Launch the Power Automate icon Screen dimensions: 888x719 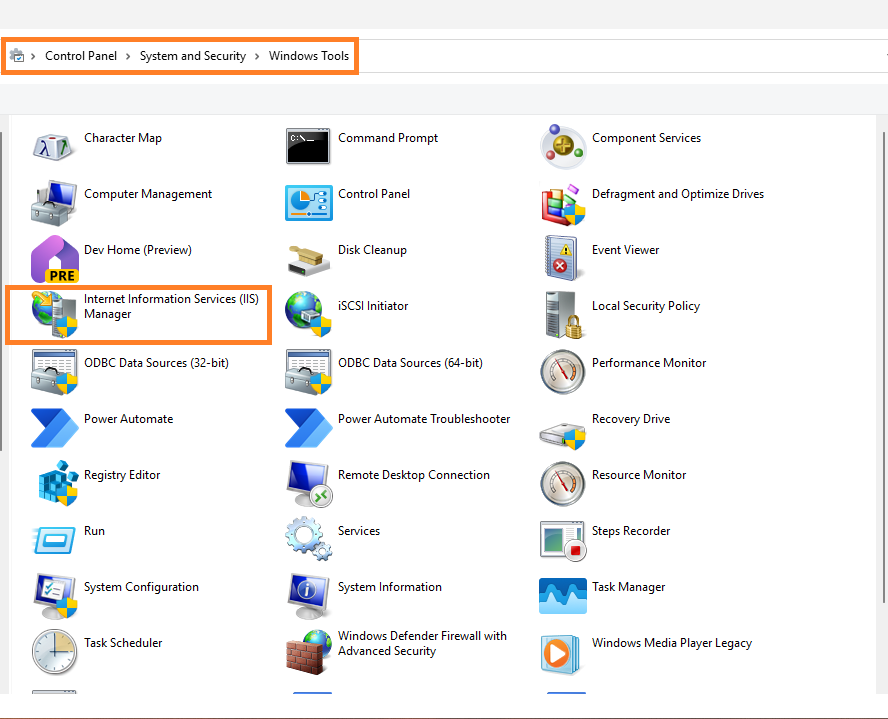click(x=54, y=428)
